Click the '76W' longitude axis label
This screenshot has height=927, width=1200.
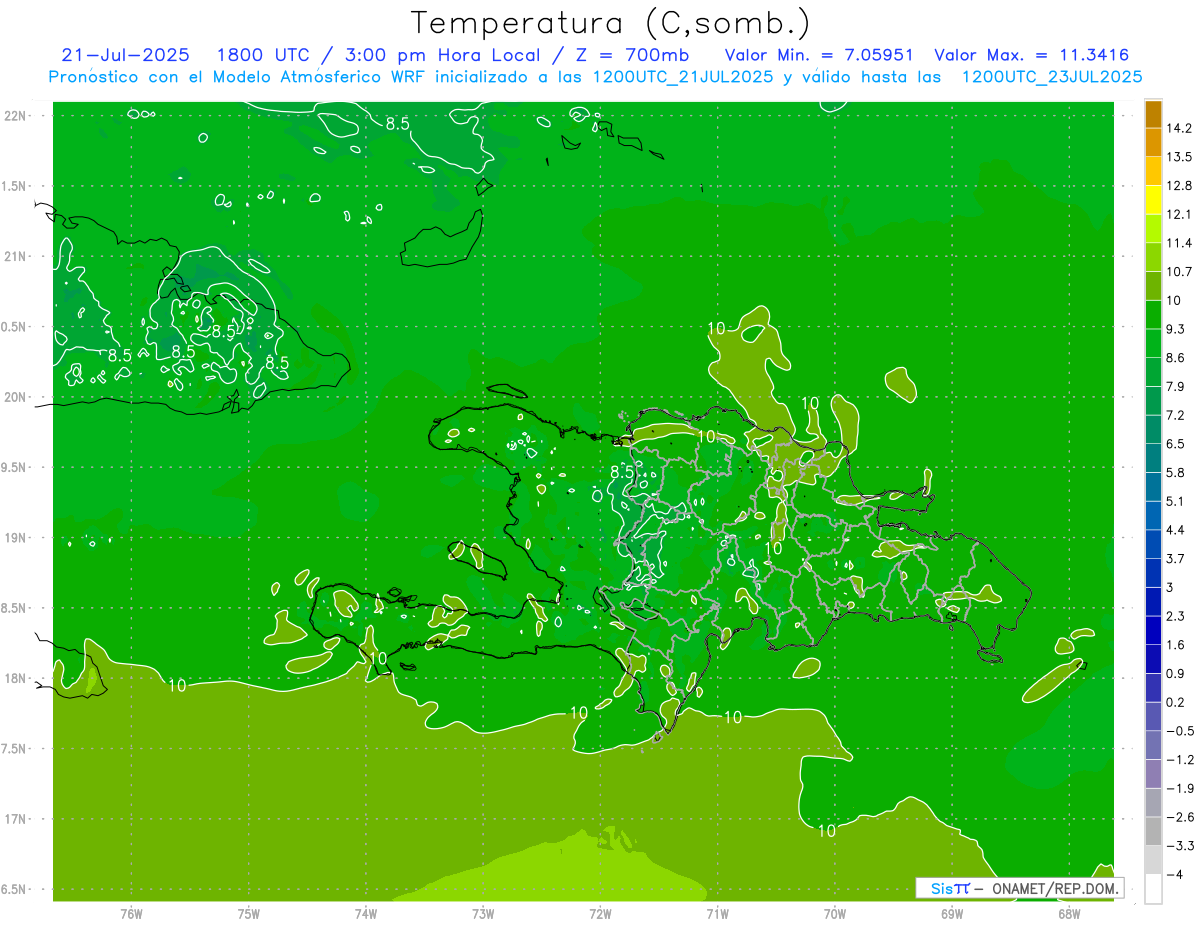point(131,914)
